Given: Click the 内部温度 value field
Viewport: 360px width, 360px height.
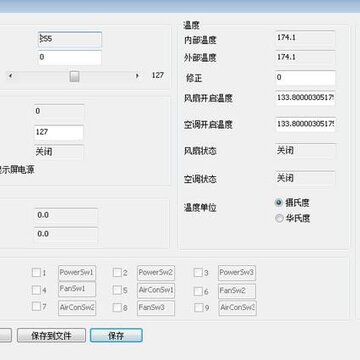Looking at the screenshot, I should (305, 38).
